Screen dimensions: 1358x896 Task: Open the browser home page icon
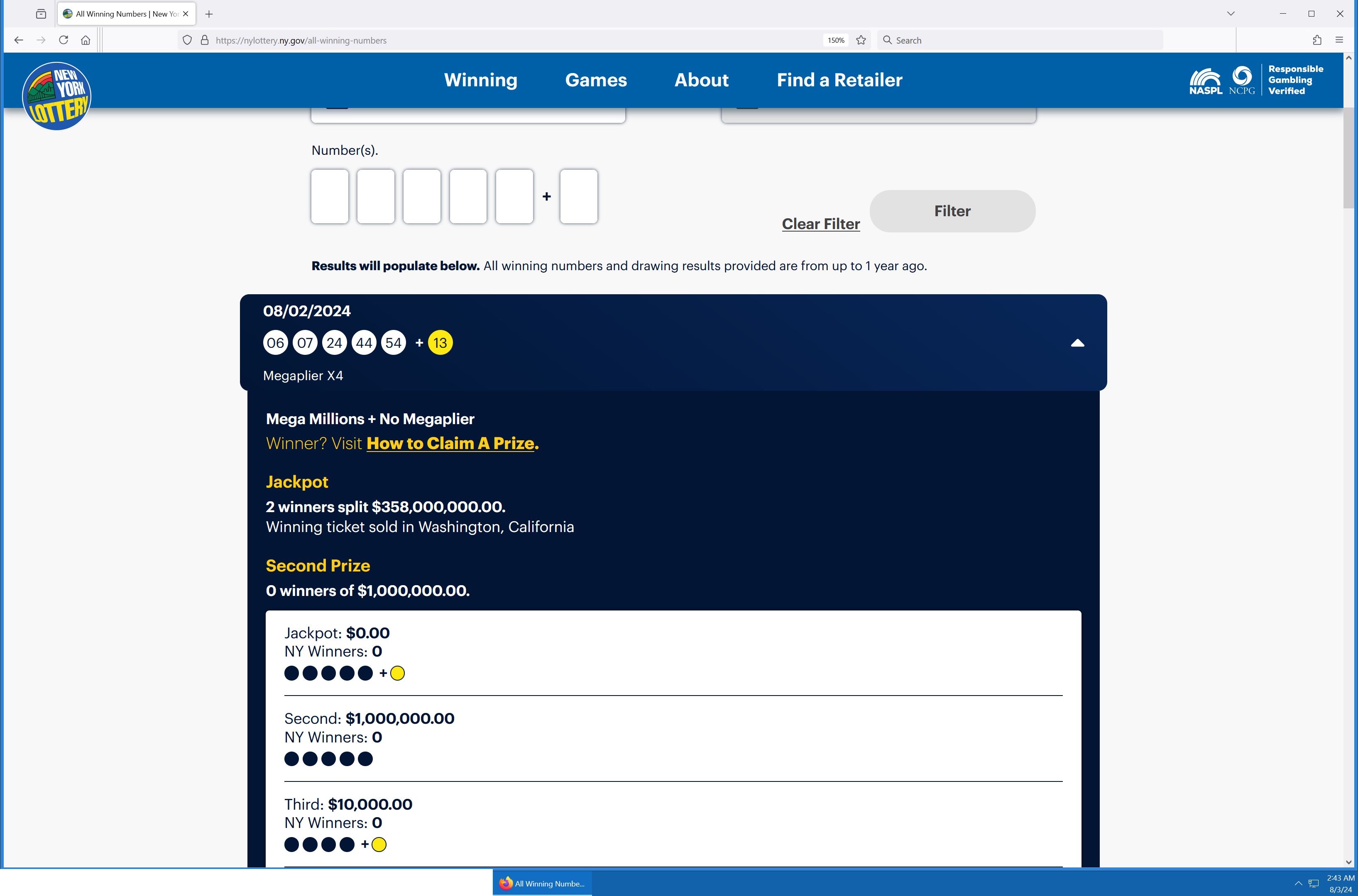click(x=86, y=40)
